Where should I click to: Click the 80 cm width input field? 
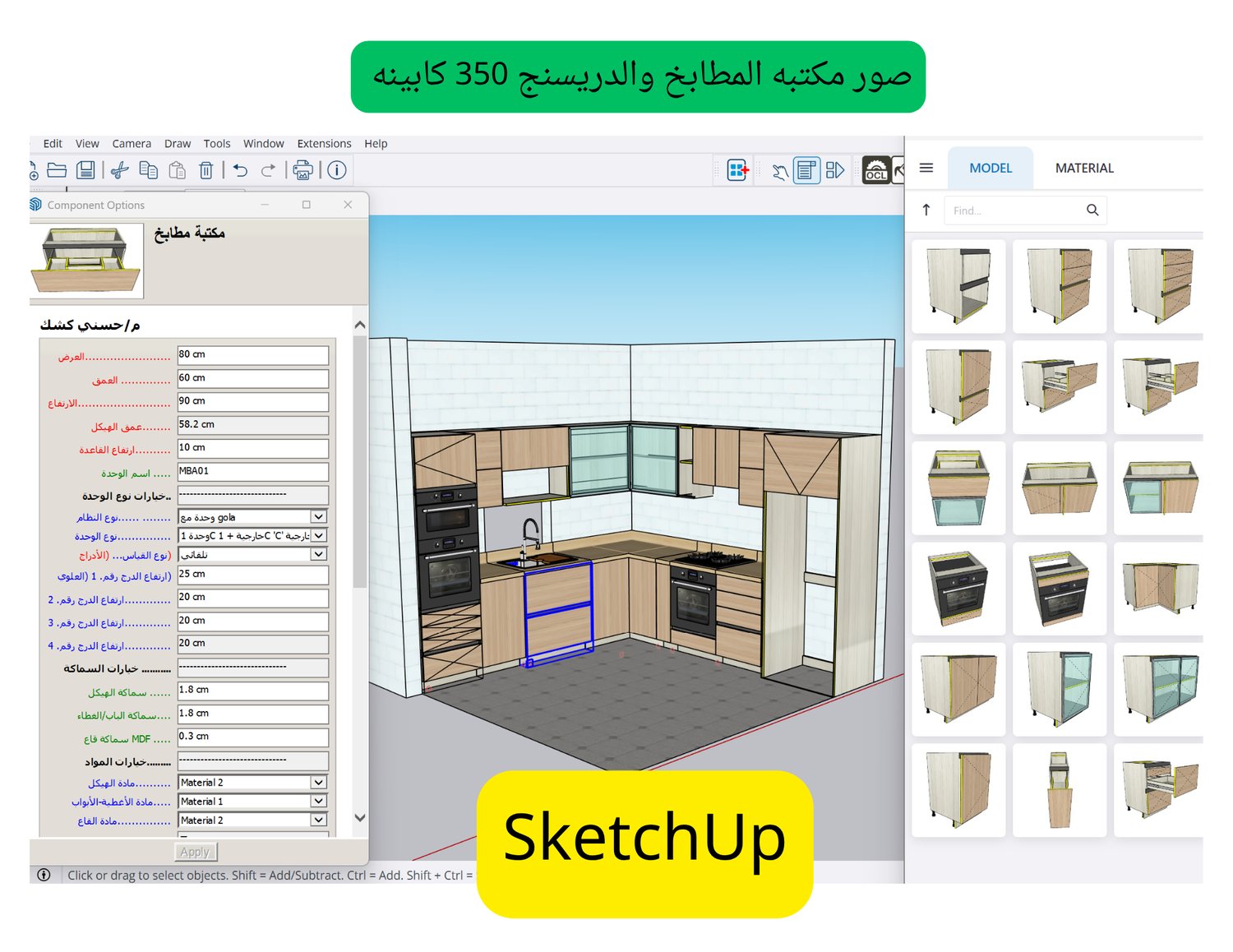(x=253, y=355)
